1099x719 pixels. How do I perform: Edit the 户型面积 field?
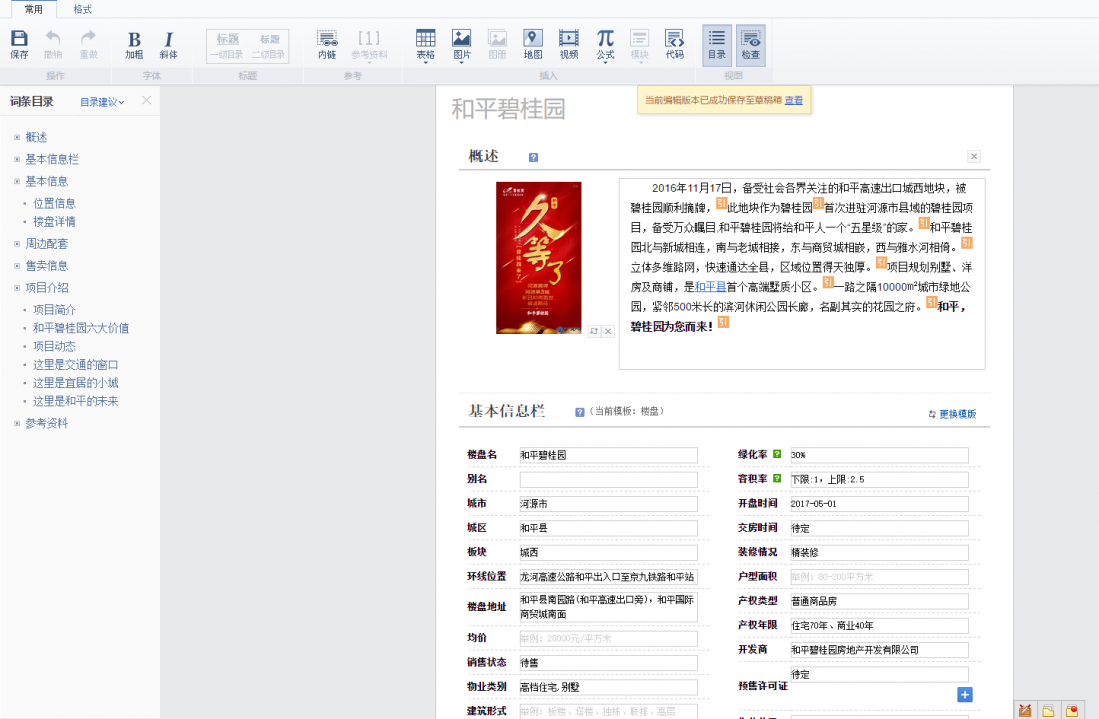[879, 577]
